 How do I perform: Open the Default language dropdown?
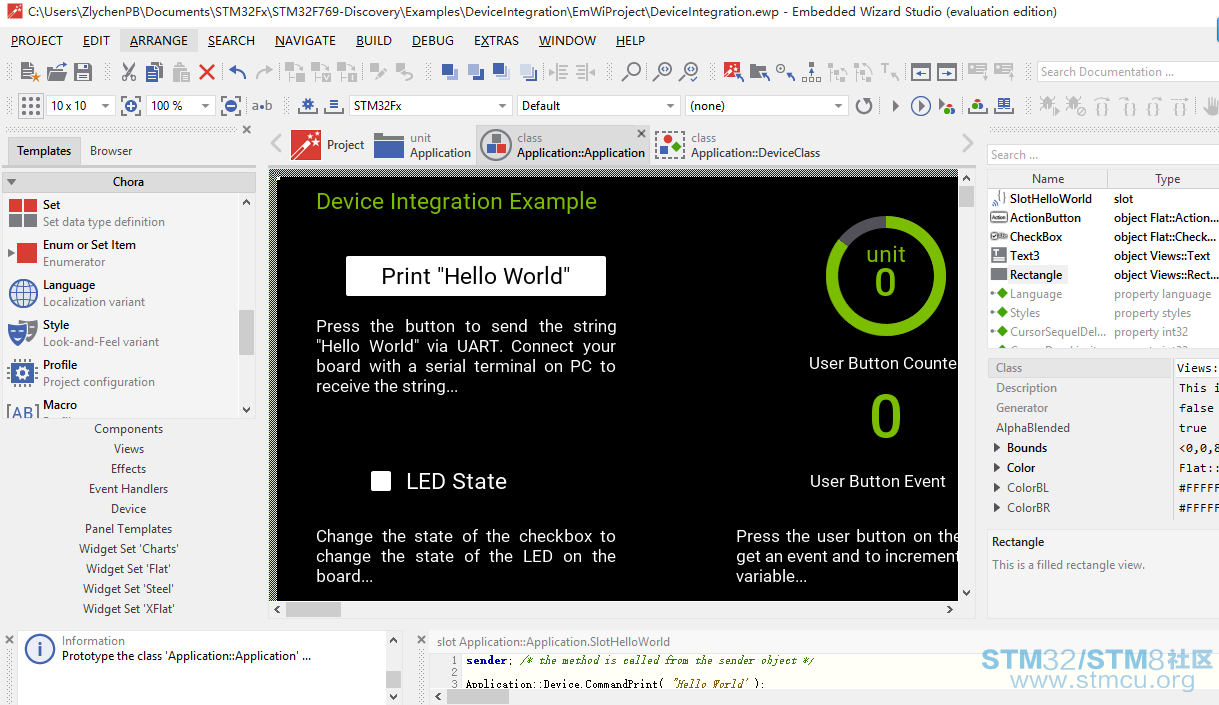click(x=599, y=106)
